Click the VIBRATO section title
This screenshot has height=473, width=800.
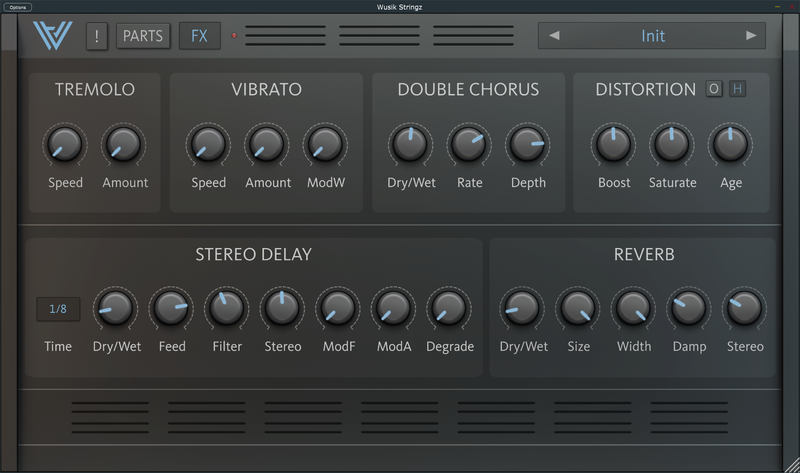[266, 89]
